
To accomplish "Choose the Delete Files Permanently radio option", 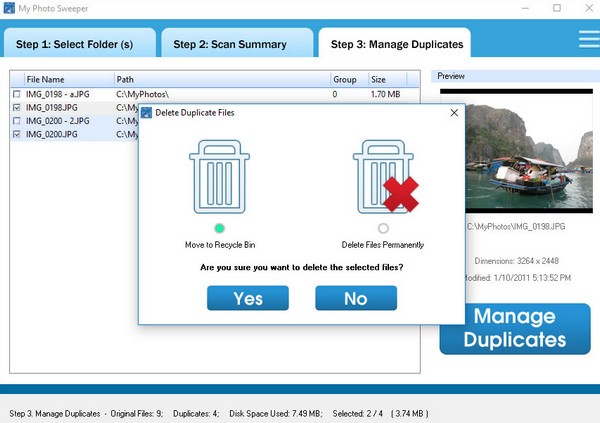I will (x=383, y=228).
